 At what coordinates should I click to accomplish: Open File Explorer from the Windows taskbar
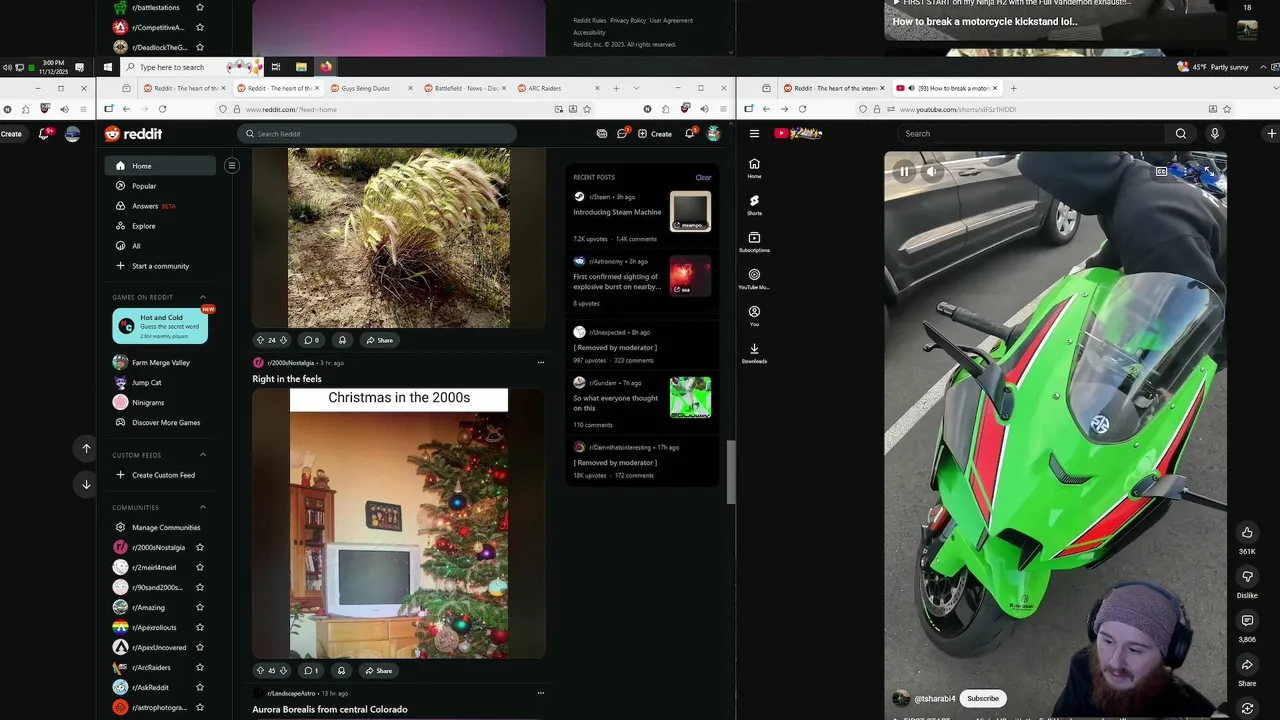point(301,67)
